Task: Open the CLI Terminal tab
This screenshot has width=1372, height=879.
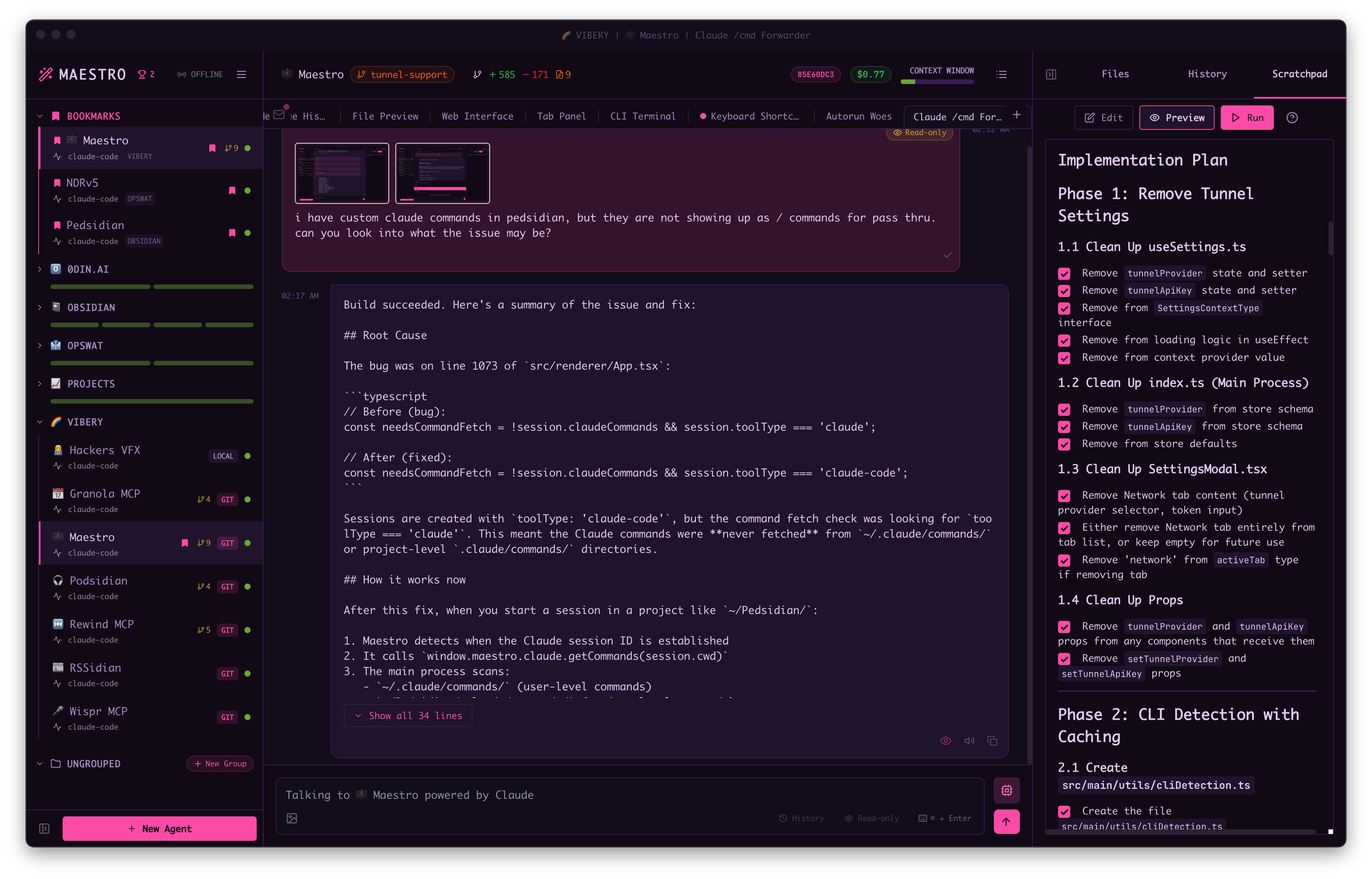Action: coord(642,116)
